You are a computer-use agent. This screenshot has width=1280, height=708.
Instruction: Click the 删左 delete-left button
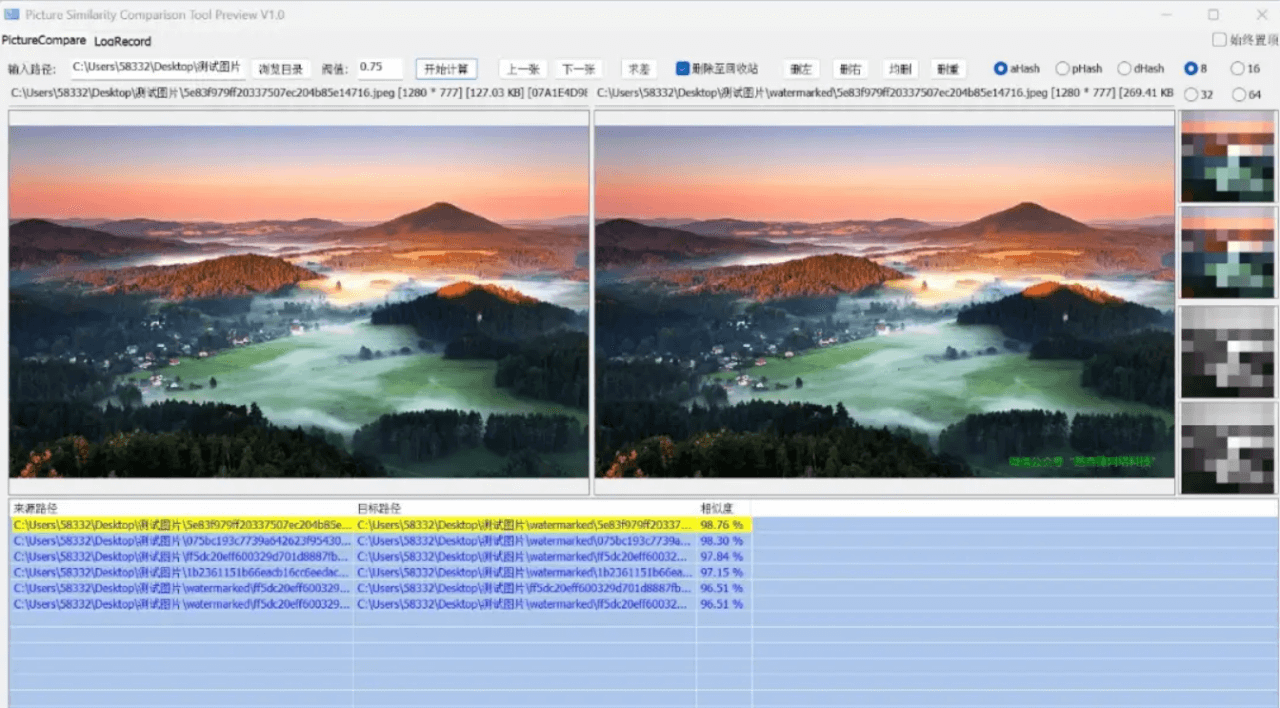tap(801, 69)
